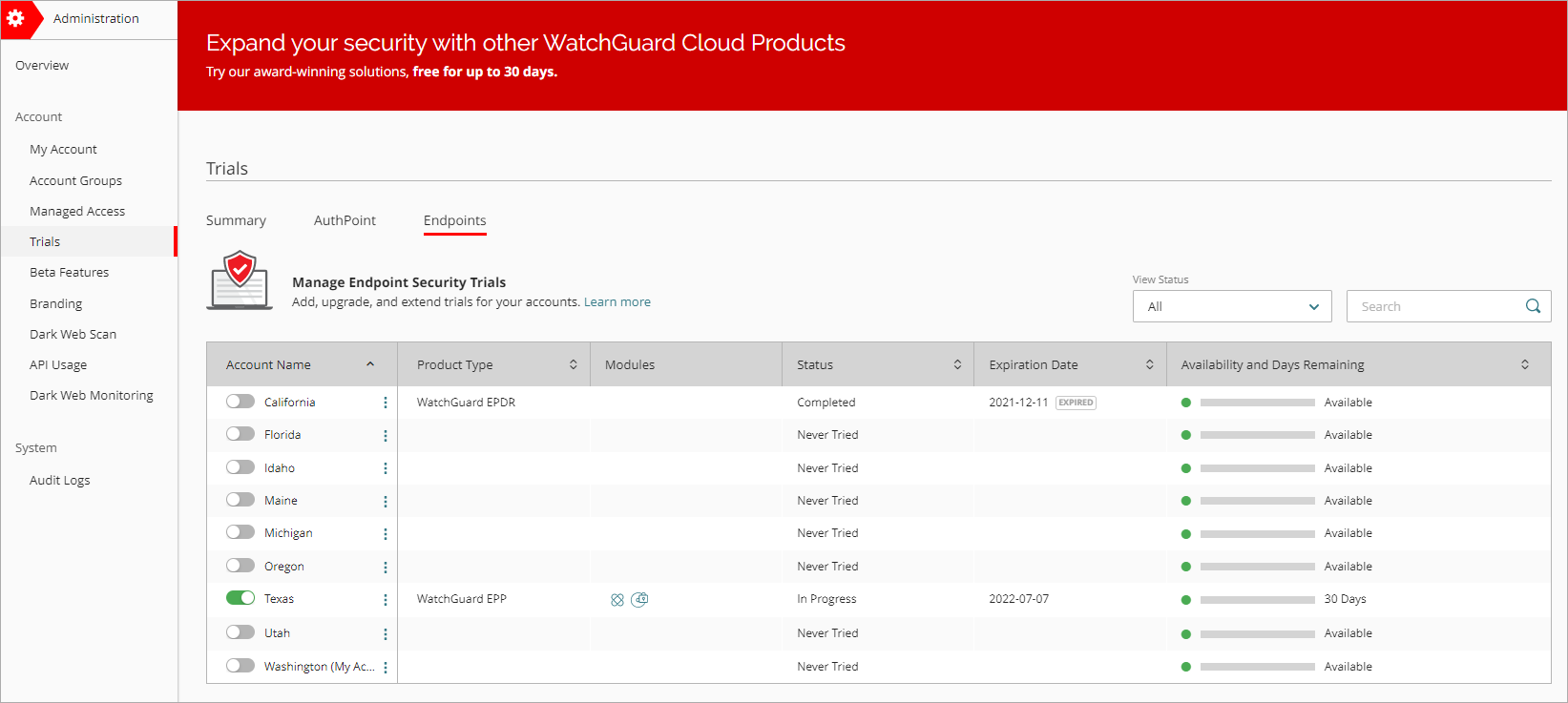The height and width of the screenshot is (703, 1568).
Task: Open the Summary tab
Action: 236,220
